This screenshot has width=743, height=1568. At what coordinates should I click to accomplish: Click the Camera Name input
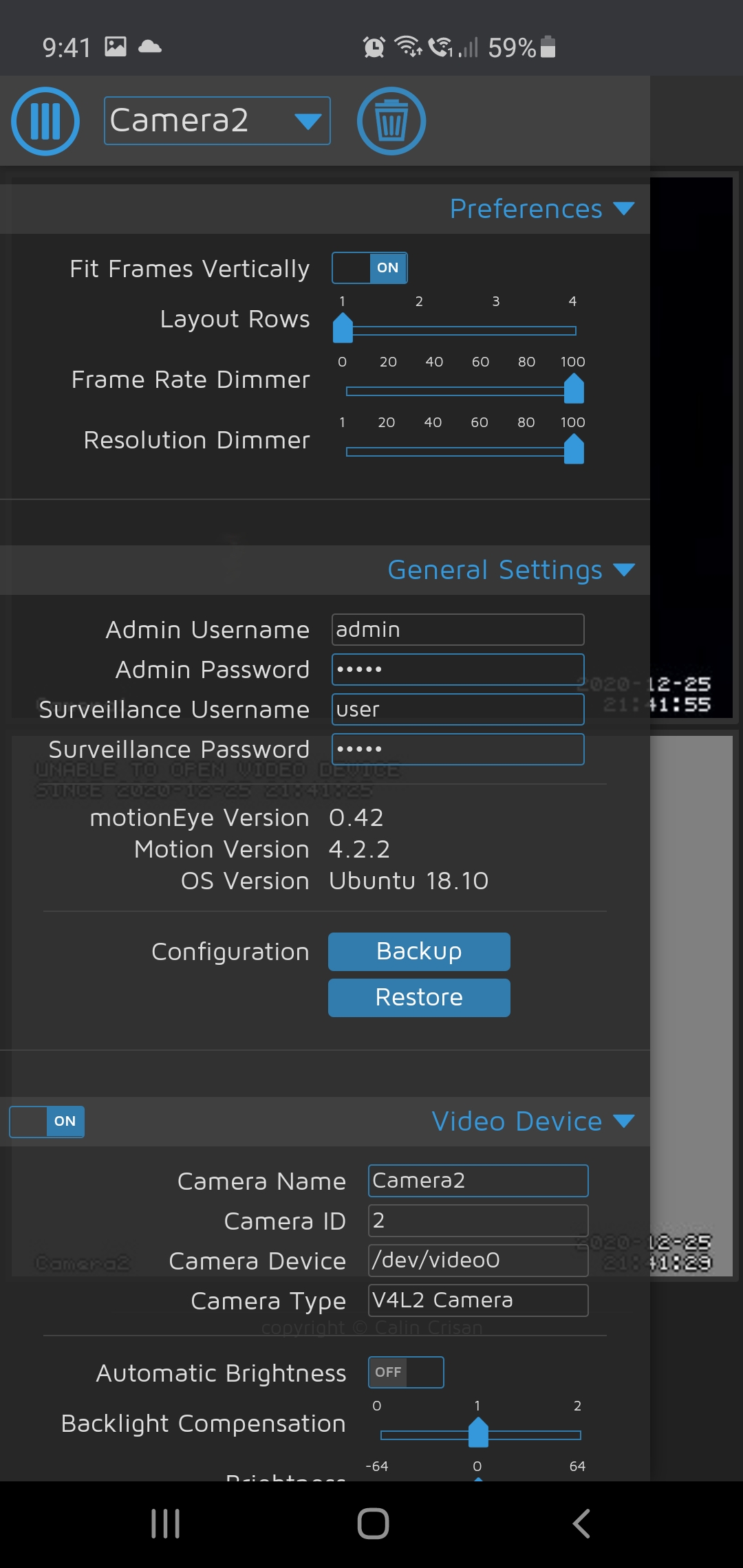point(477,1180)
